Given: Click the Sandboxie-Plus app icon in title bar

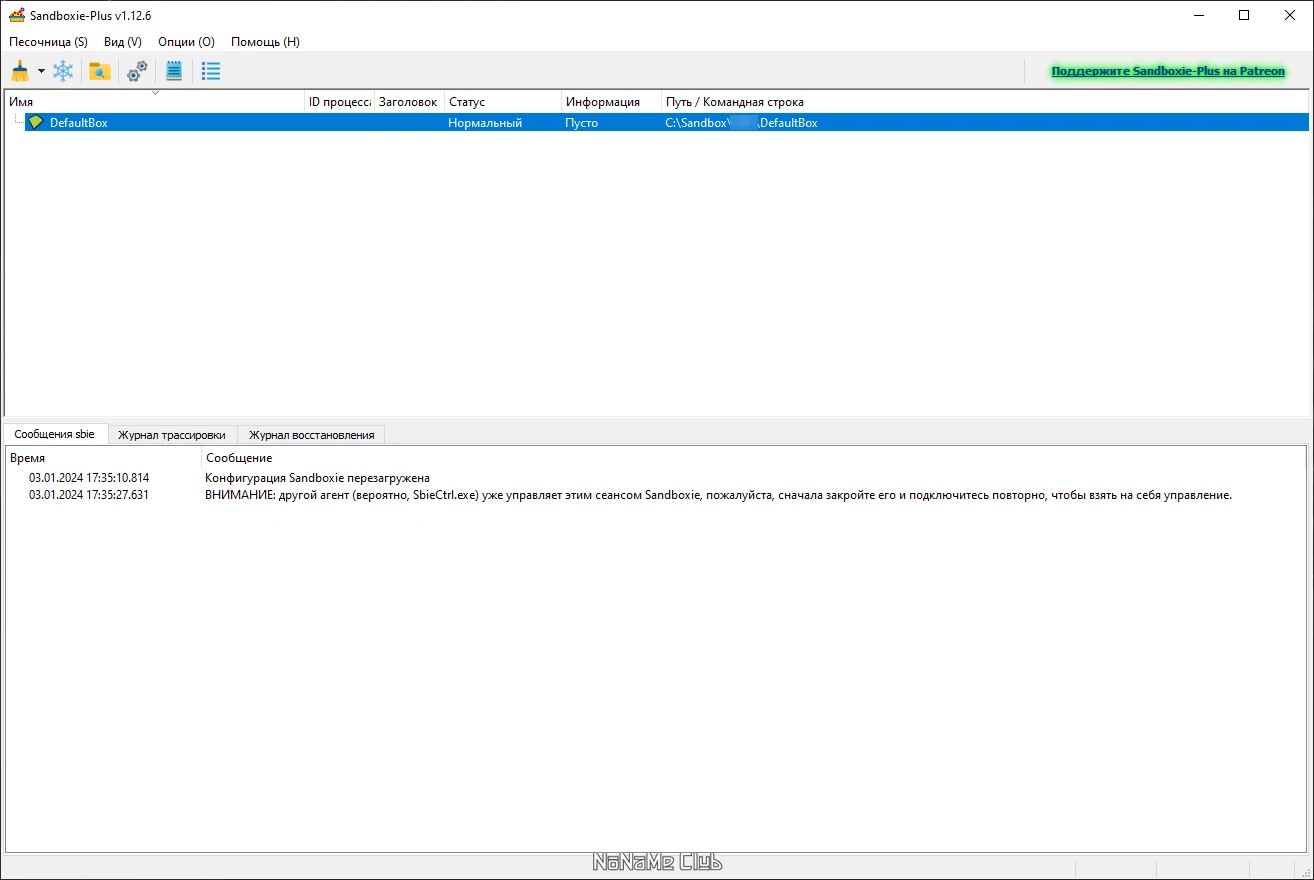Looking at the screenshot, I should click(17, 15).
